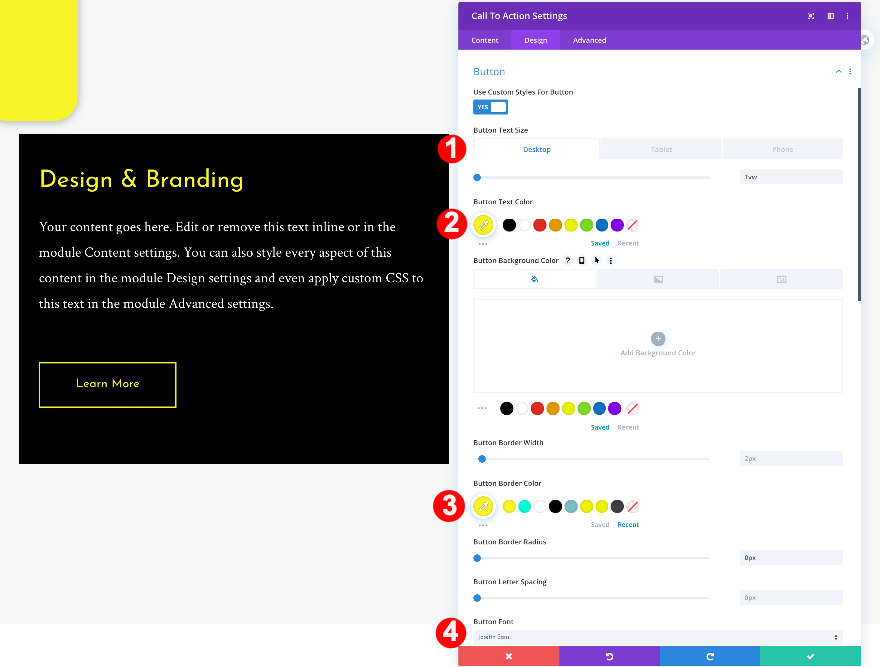The image size is (880, 667).
Task: Switch to the Advanced tab
Action: [589, 40]
